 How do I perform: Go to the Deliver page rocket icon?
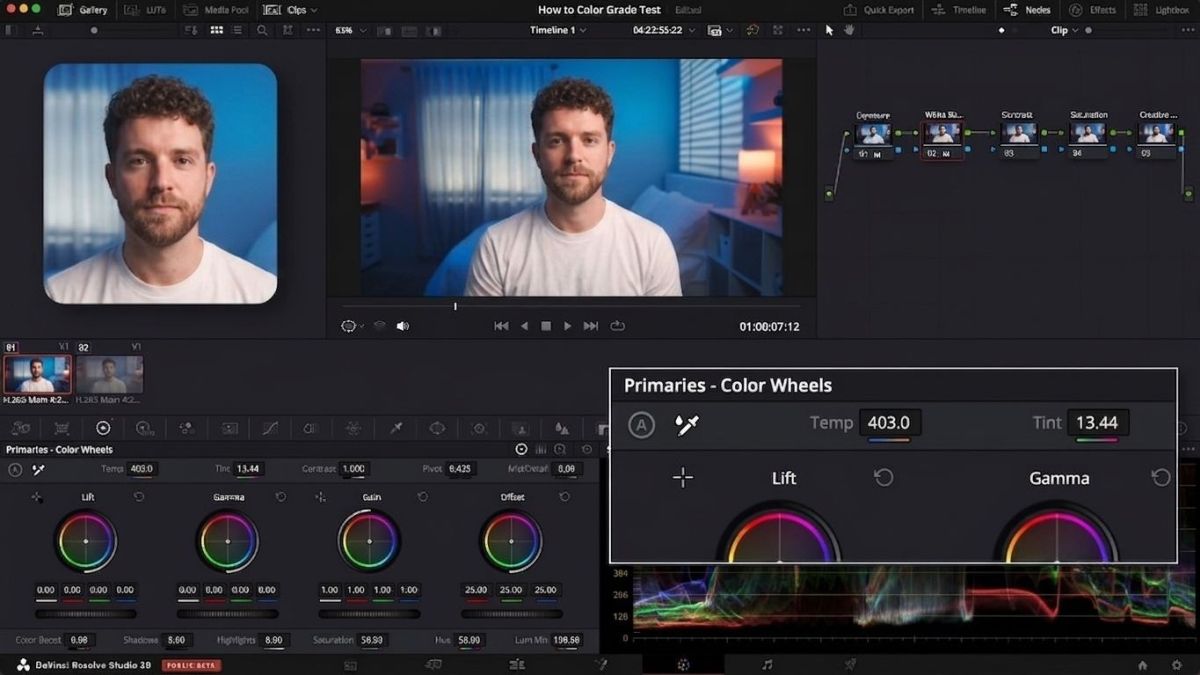click(x=850, y=664)
